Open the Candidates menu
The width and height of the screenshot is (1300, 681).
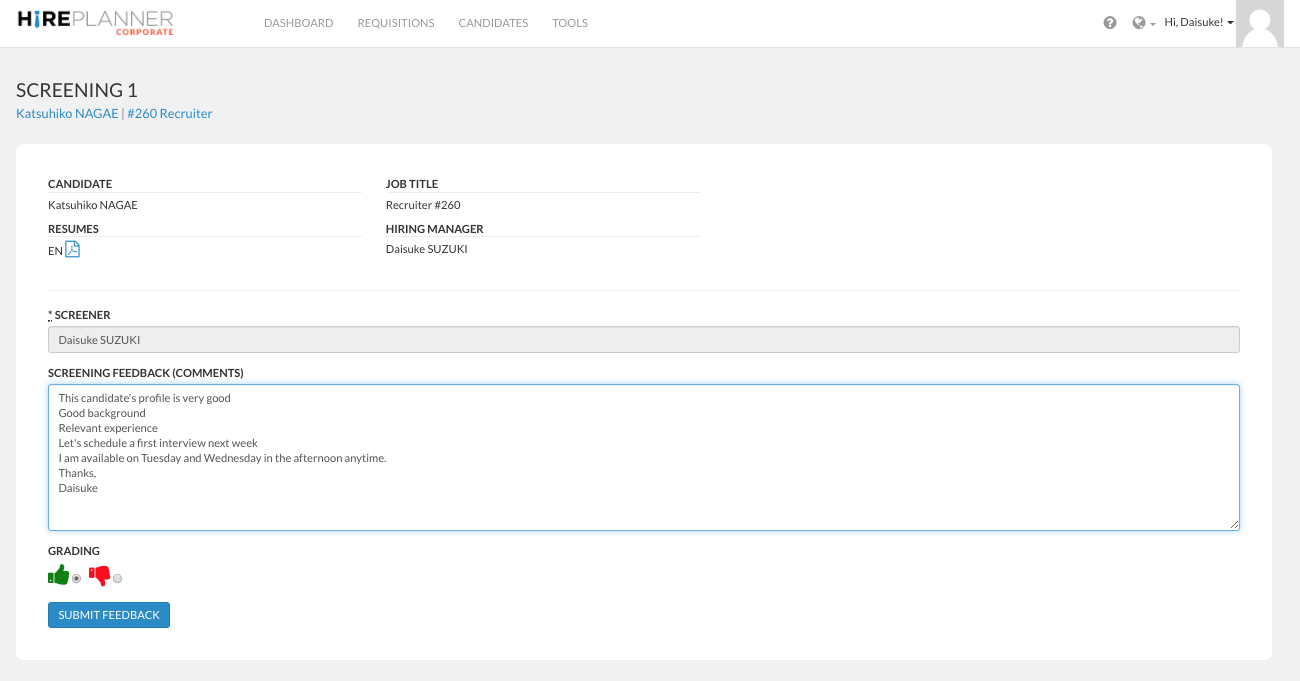[493, 23]
